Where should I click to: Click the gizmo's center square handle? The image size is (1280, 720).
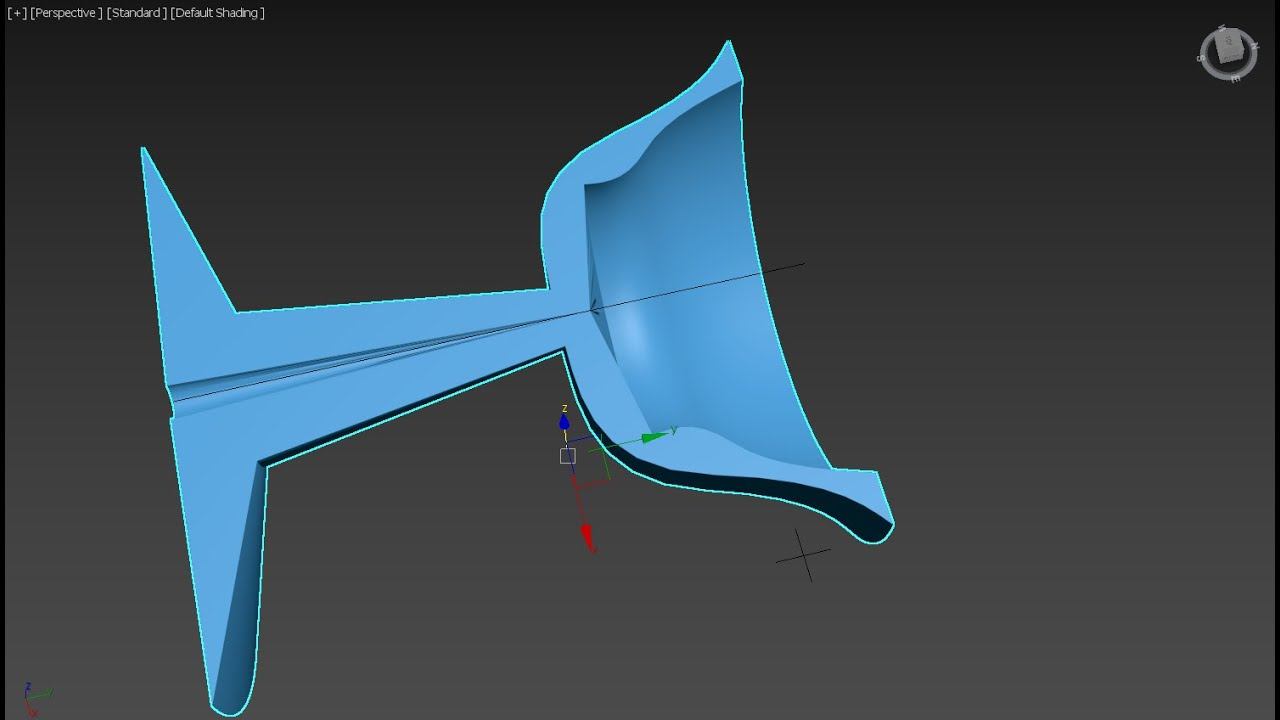point(568,456)
